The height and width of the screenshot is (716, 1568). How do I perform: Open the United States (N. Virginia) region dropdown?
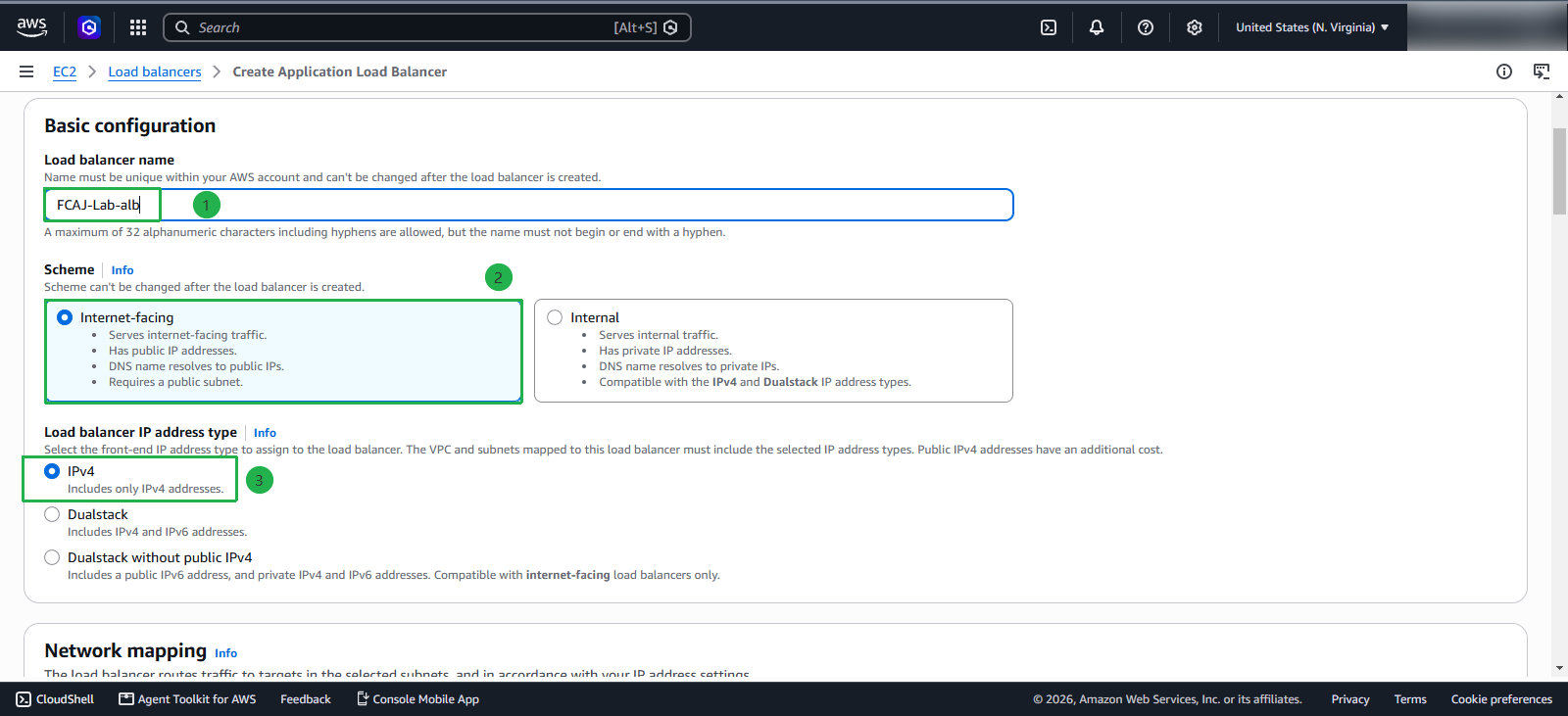click(1312, 27)
